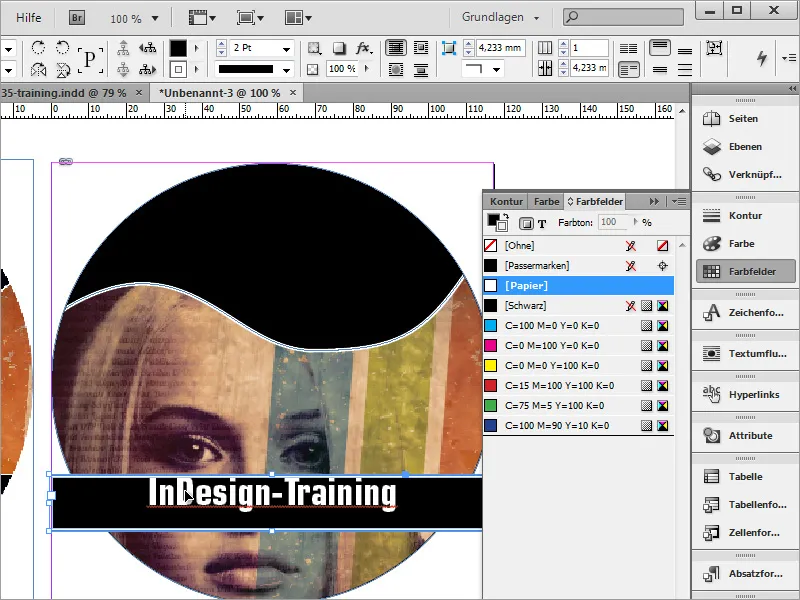The width and height of the screenshot is (800, 600).
Task: Open zoom level dropdown 100 %
Action: point(155,18)
